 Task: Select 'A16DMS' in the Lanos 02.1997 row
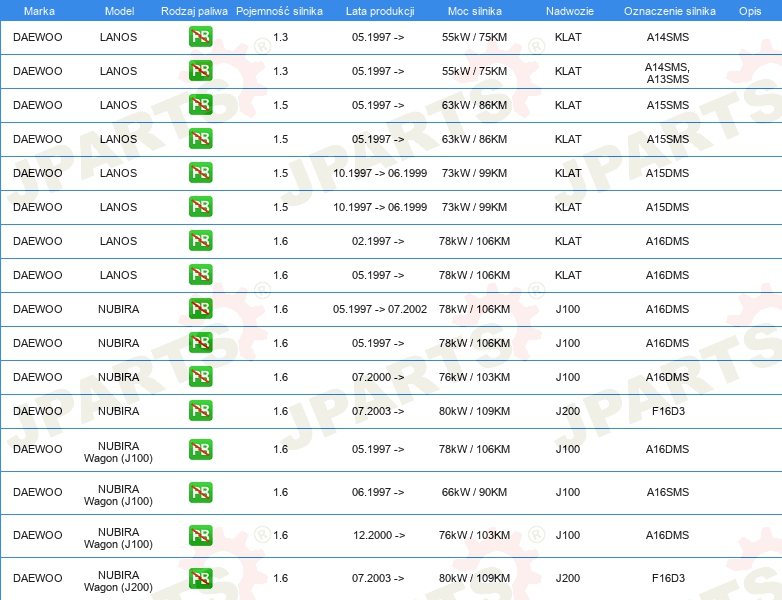667,241
